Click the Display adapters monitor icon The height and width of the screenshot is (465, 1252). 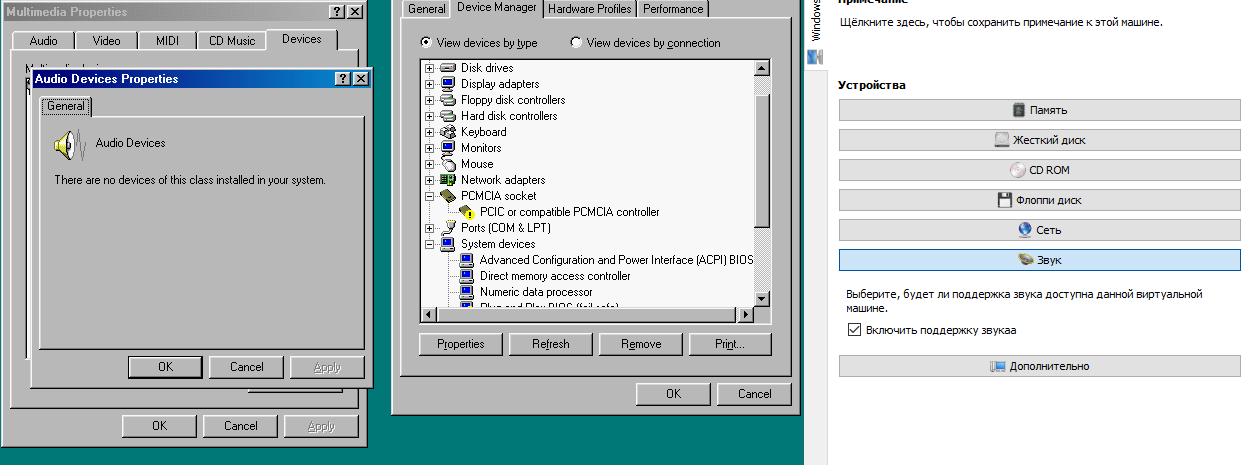point(448,84)
